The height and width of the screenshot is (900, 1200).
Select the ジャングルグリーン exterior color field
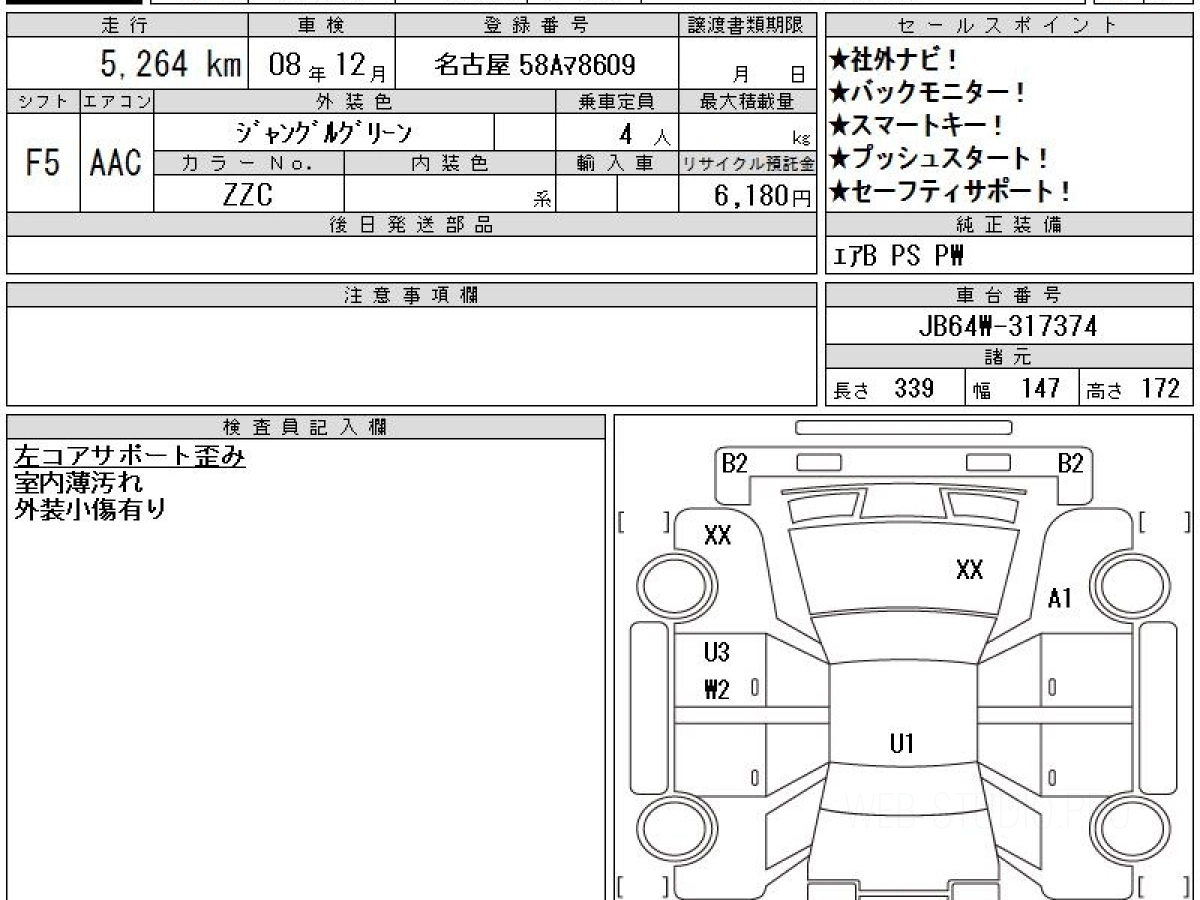[x=323, y=132]
